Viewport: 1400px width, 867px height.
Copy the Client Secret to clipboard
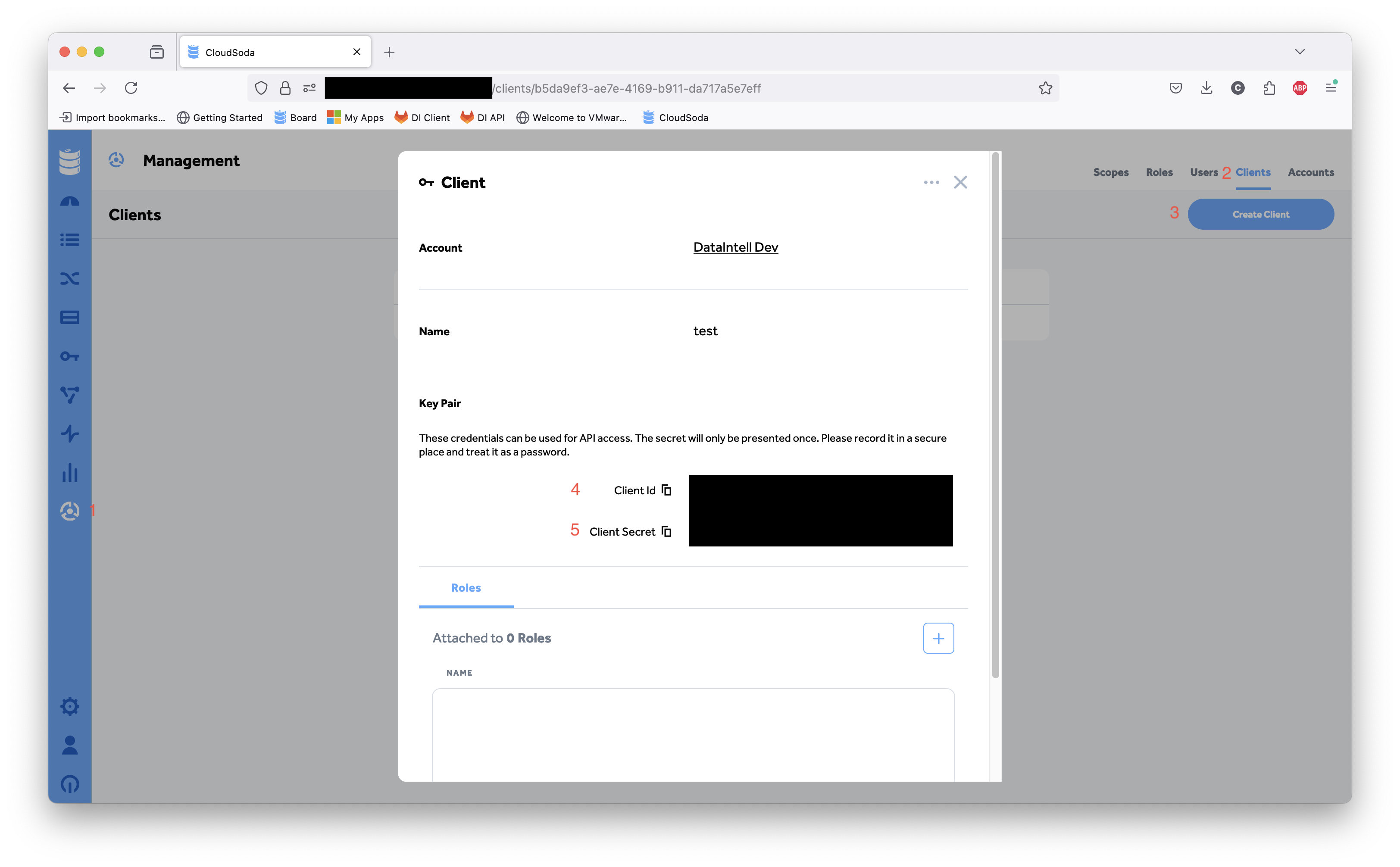(x=666, y=532)
